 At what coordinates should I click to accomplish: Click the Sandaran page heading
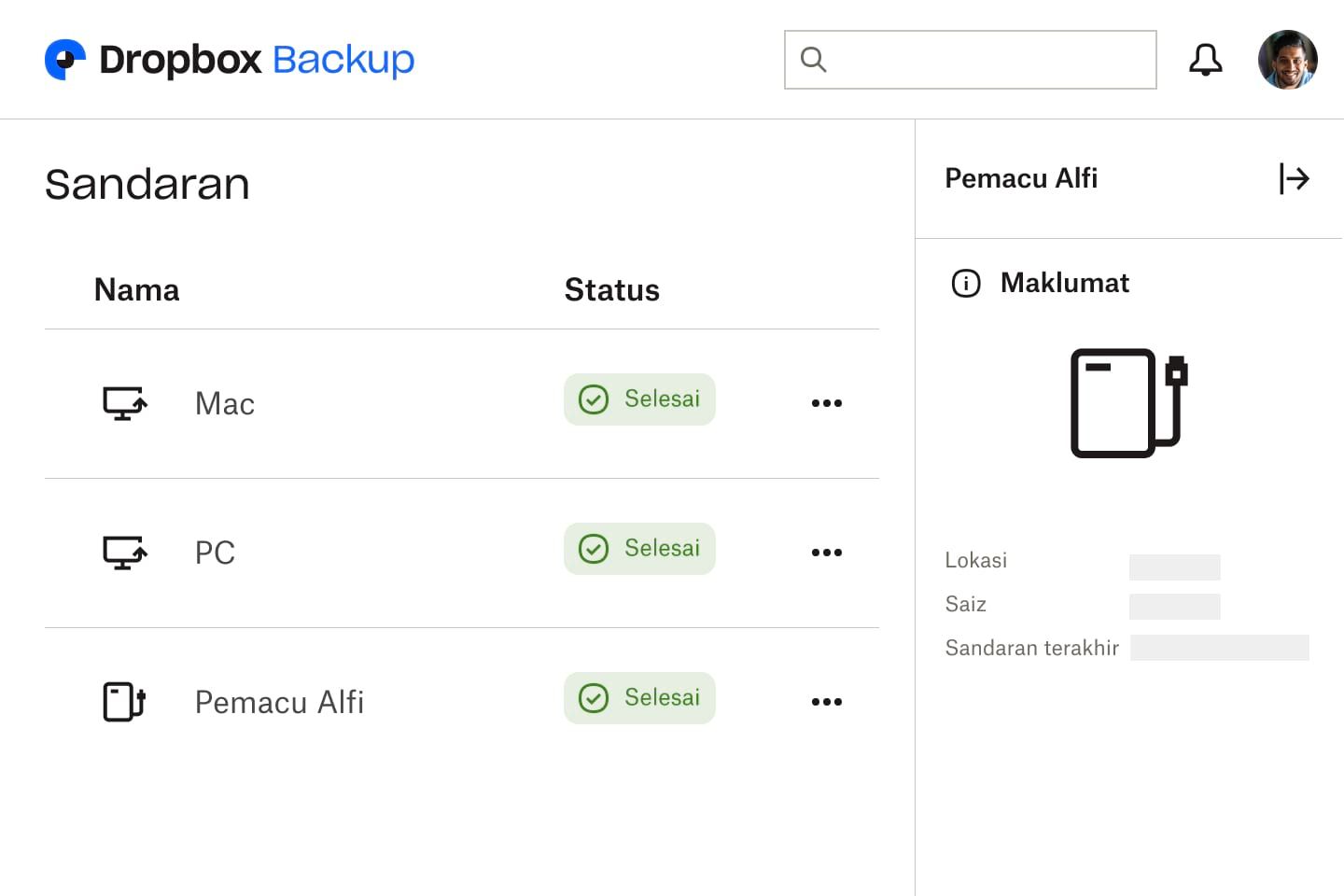(x=147, y=184)
